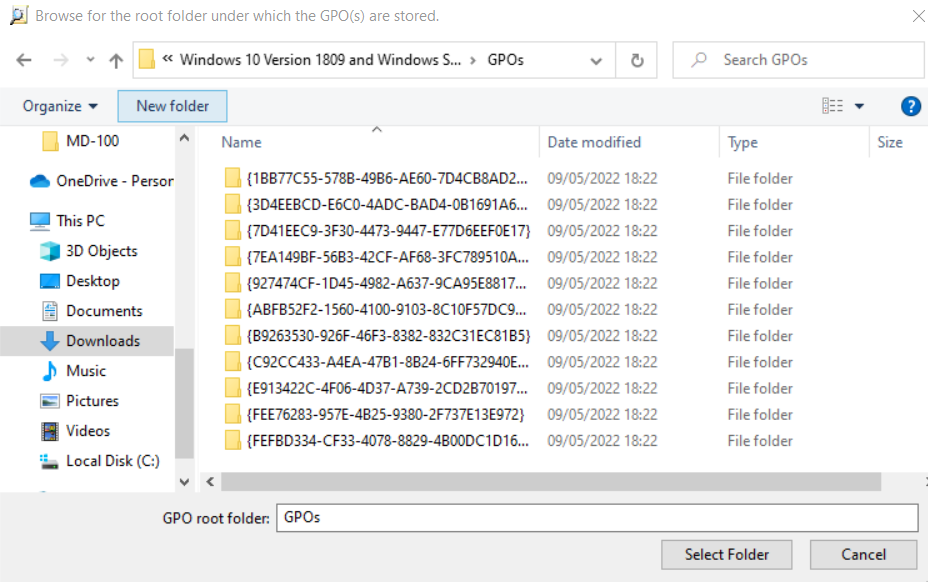Click the New folder button

[x=172, y=106]
